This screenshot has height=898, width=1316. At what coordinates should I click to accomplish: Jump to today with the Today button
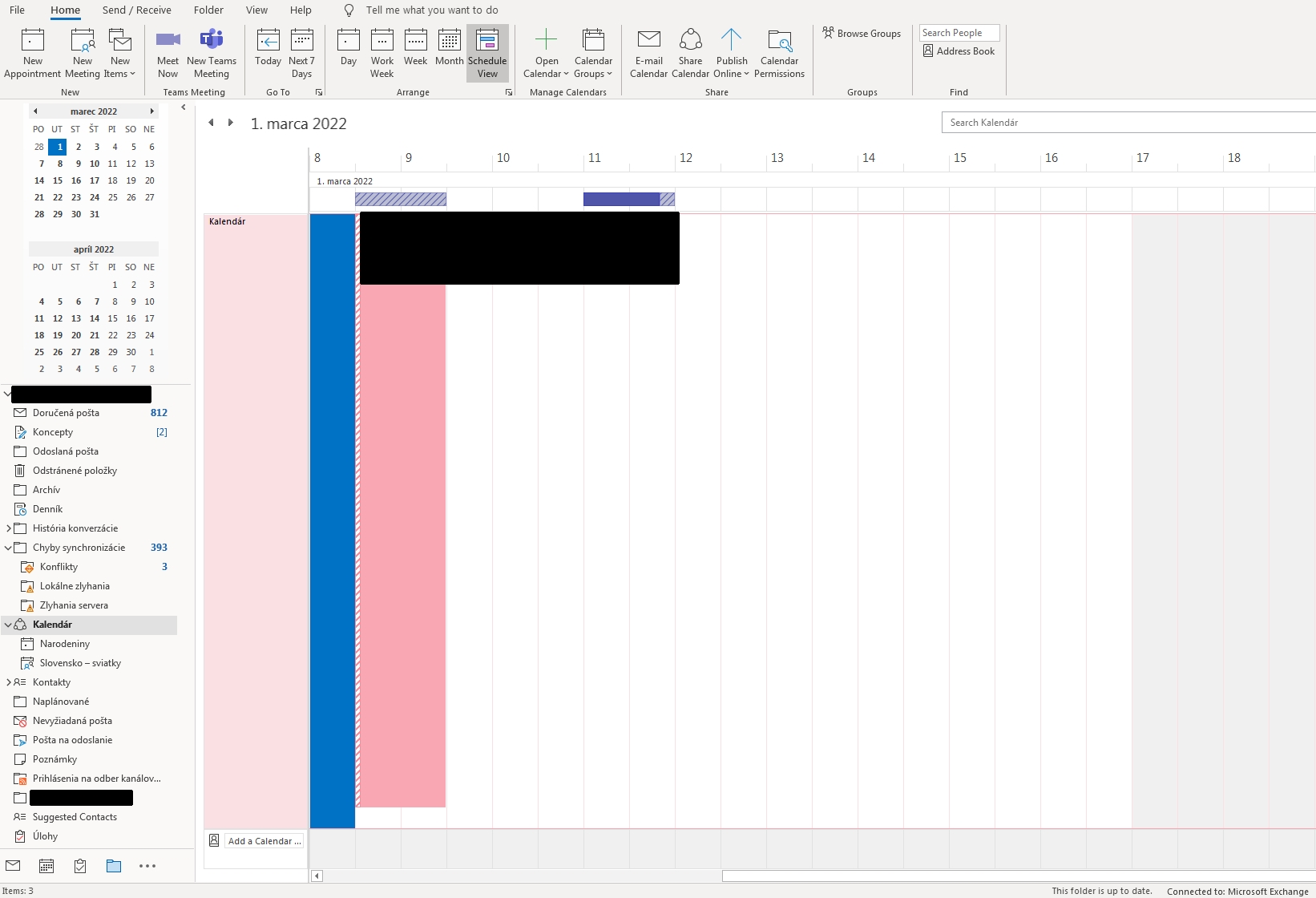(x=268, y=52)
